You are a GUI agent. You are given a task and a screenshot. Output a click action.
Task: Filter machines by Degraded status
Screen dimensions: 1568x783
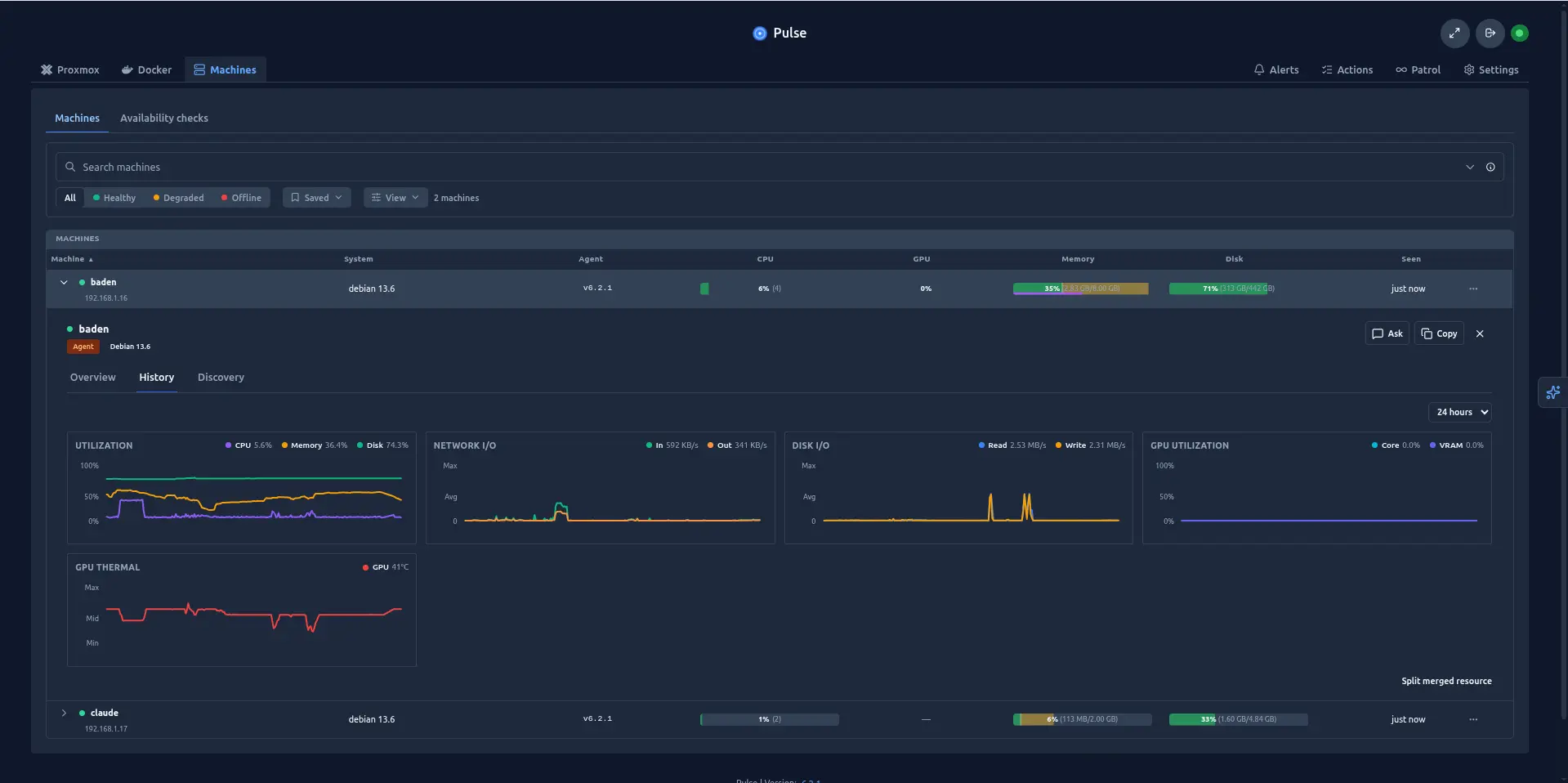179,198
